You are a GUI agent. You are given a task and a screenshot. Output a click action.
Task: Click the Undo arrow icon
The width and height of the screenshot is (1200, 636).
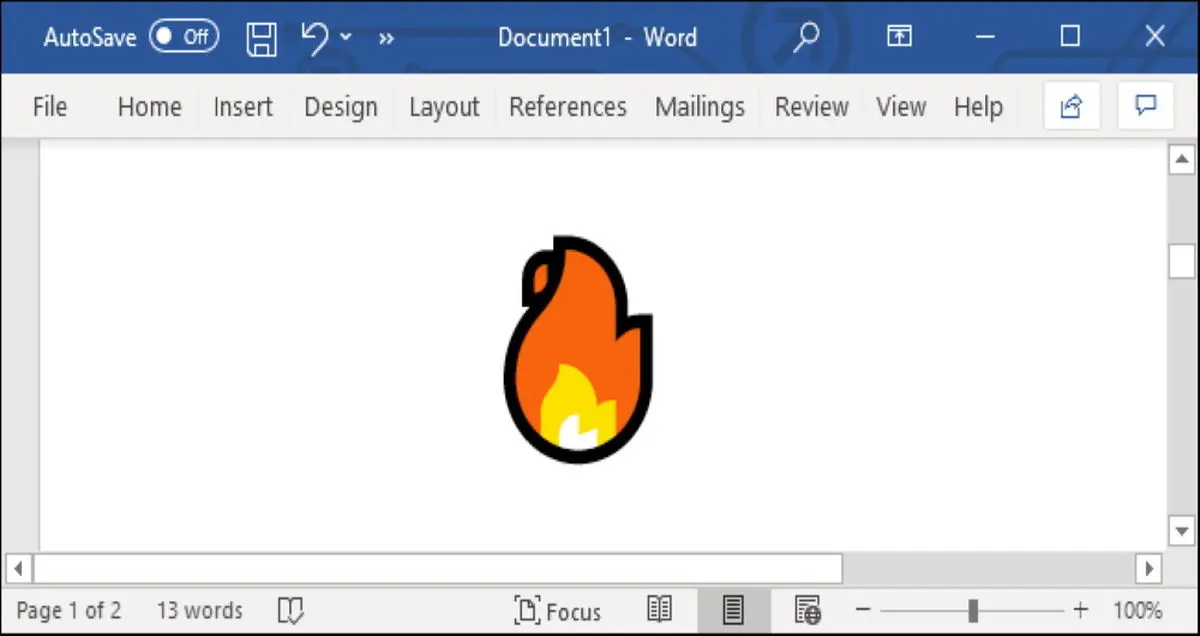[x=314, y=38]
